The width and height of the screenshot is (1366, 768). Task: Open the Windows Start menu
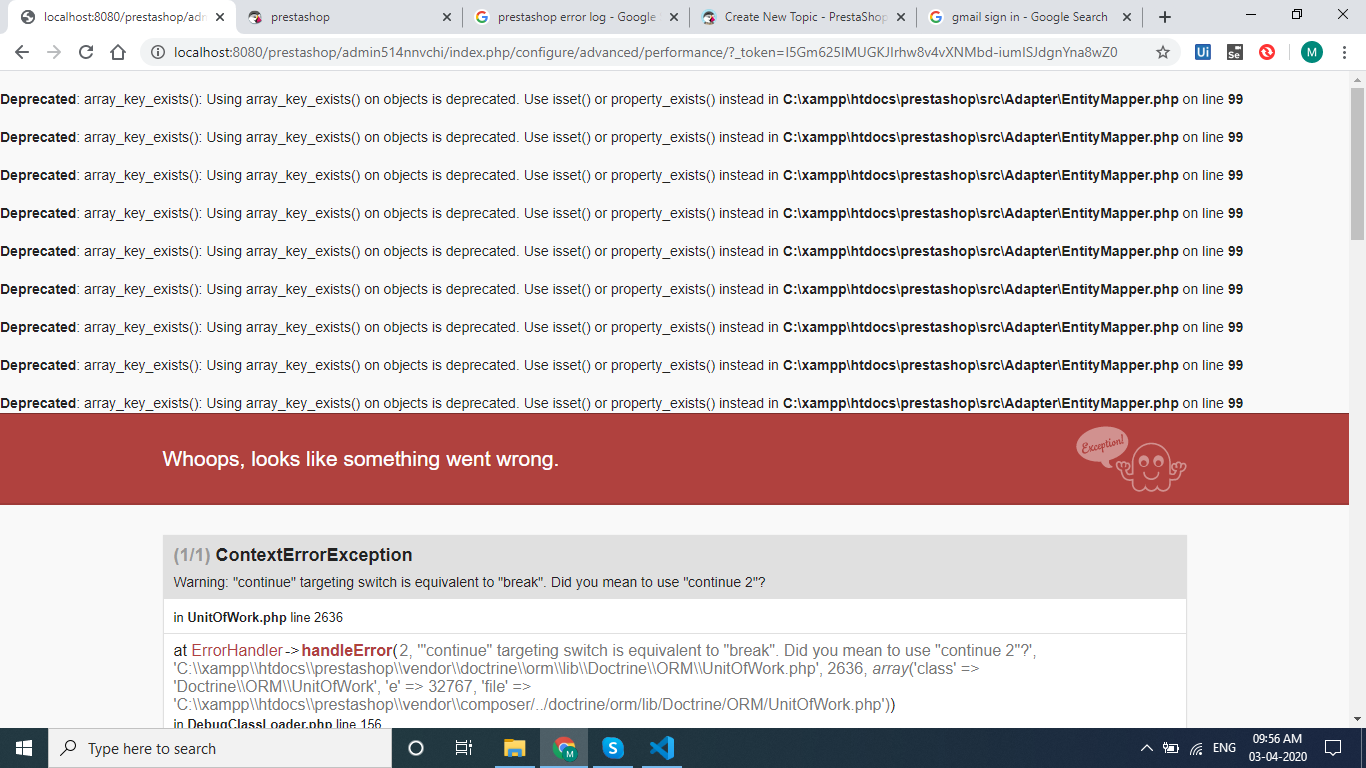tap(23, 748)
